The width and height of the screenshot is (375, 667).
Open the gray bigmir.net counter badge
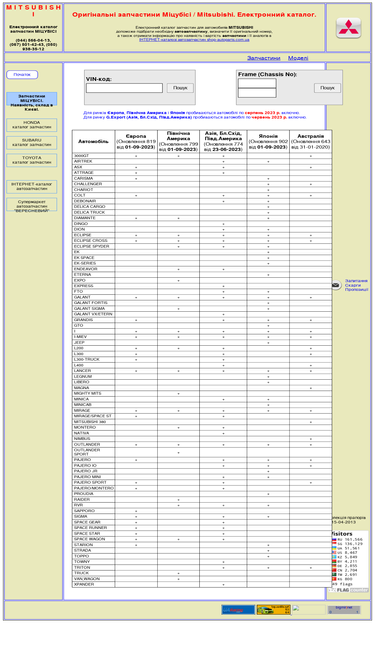(x=344, y=610)
